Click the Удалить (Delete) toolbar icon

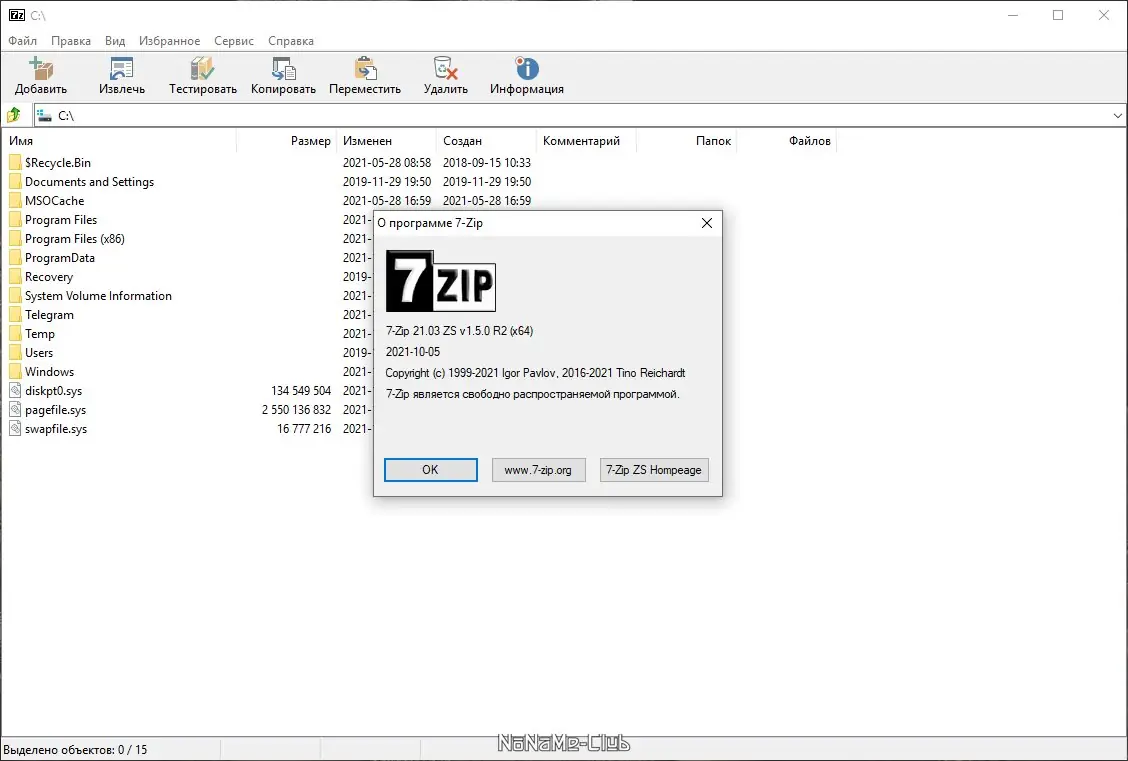445,69
